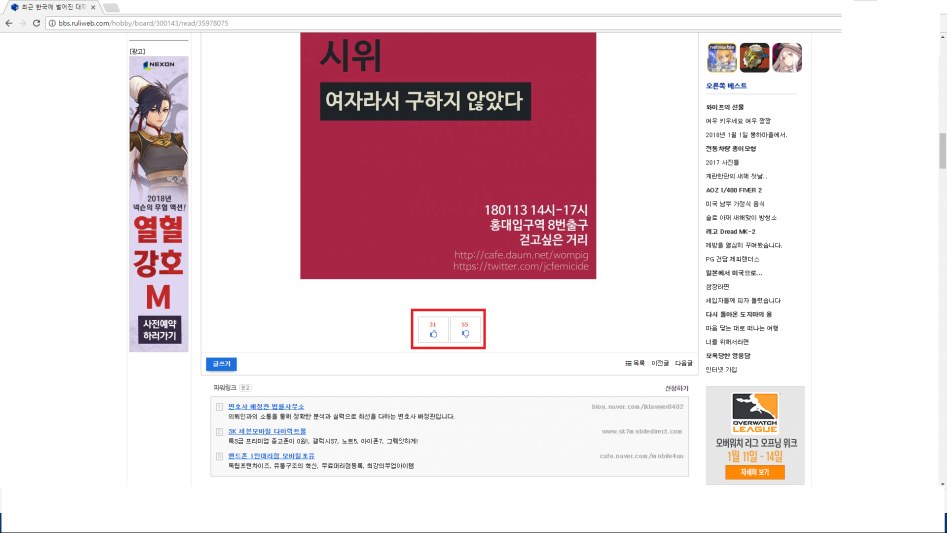The height and width of the screenshot is (533, 947).
Task: Click the cafe.naver.com/mobile4uu URL
Action: pos(641,456)
